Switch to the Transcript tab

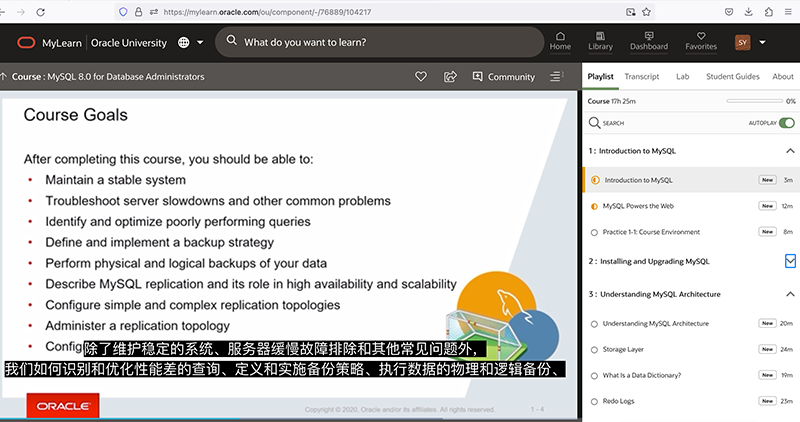pos(641,76)
